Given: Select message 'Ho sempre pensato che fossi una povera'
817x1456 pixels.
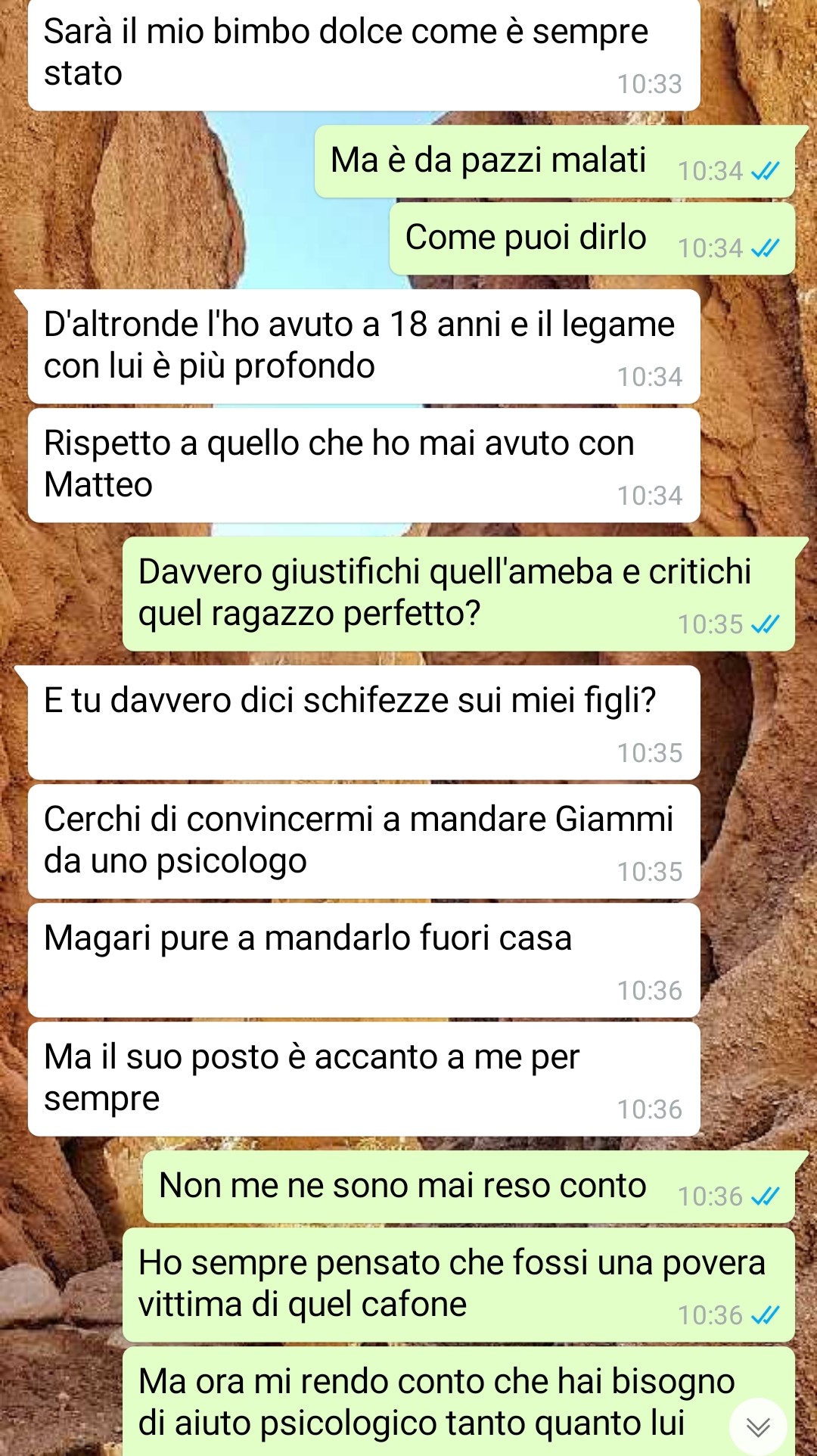Looking at the screenshot, I should tap(458, 1285).
